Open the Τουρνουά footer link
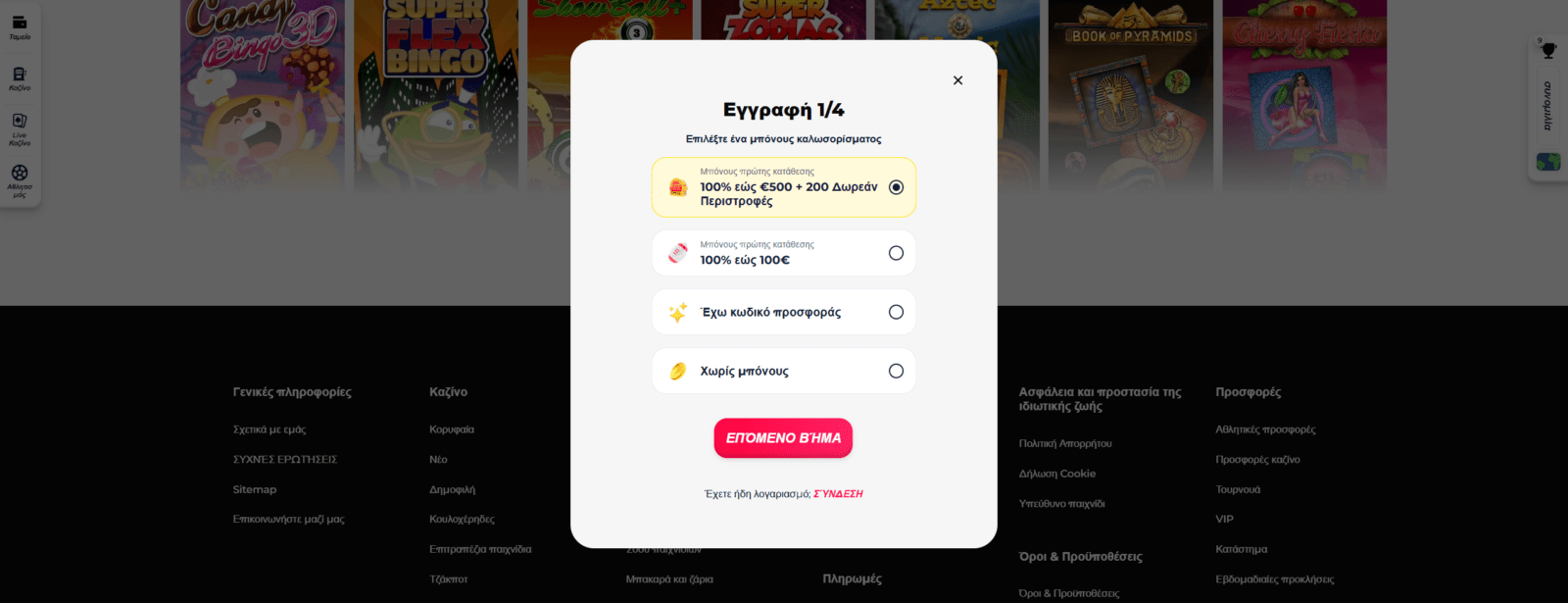This screenshot has height=603, width=1568. (1238, 489)
